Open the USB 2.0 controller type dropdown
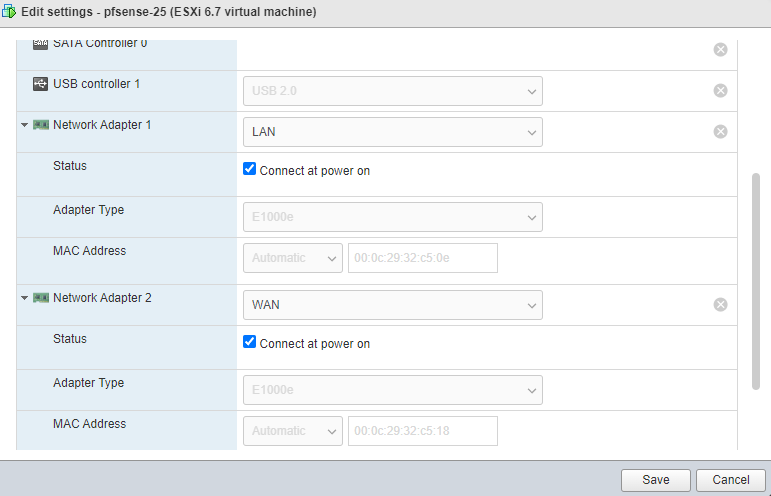Screen dimensions: 771x496 coord(392,91)
